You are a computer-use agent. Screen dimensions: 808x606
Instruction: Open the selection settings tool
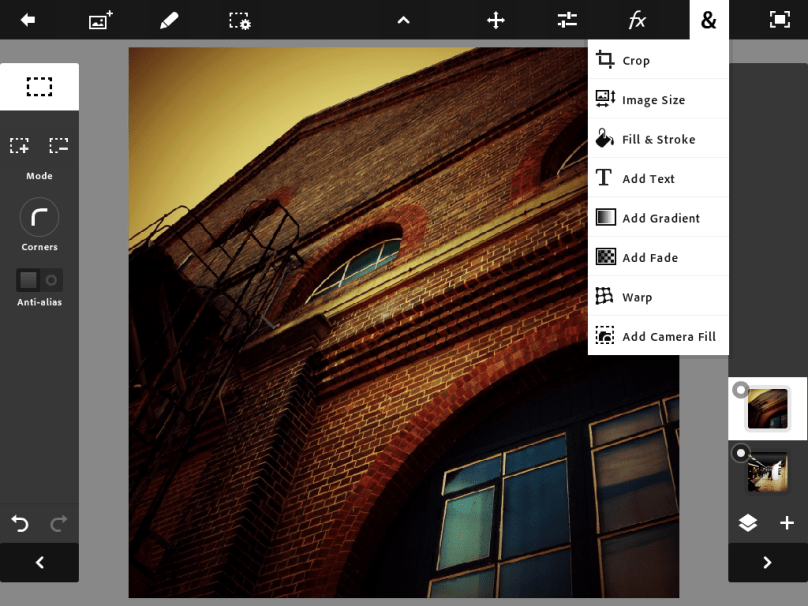coord(239,20)
